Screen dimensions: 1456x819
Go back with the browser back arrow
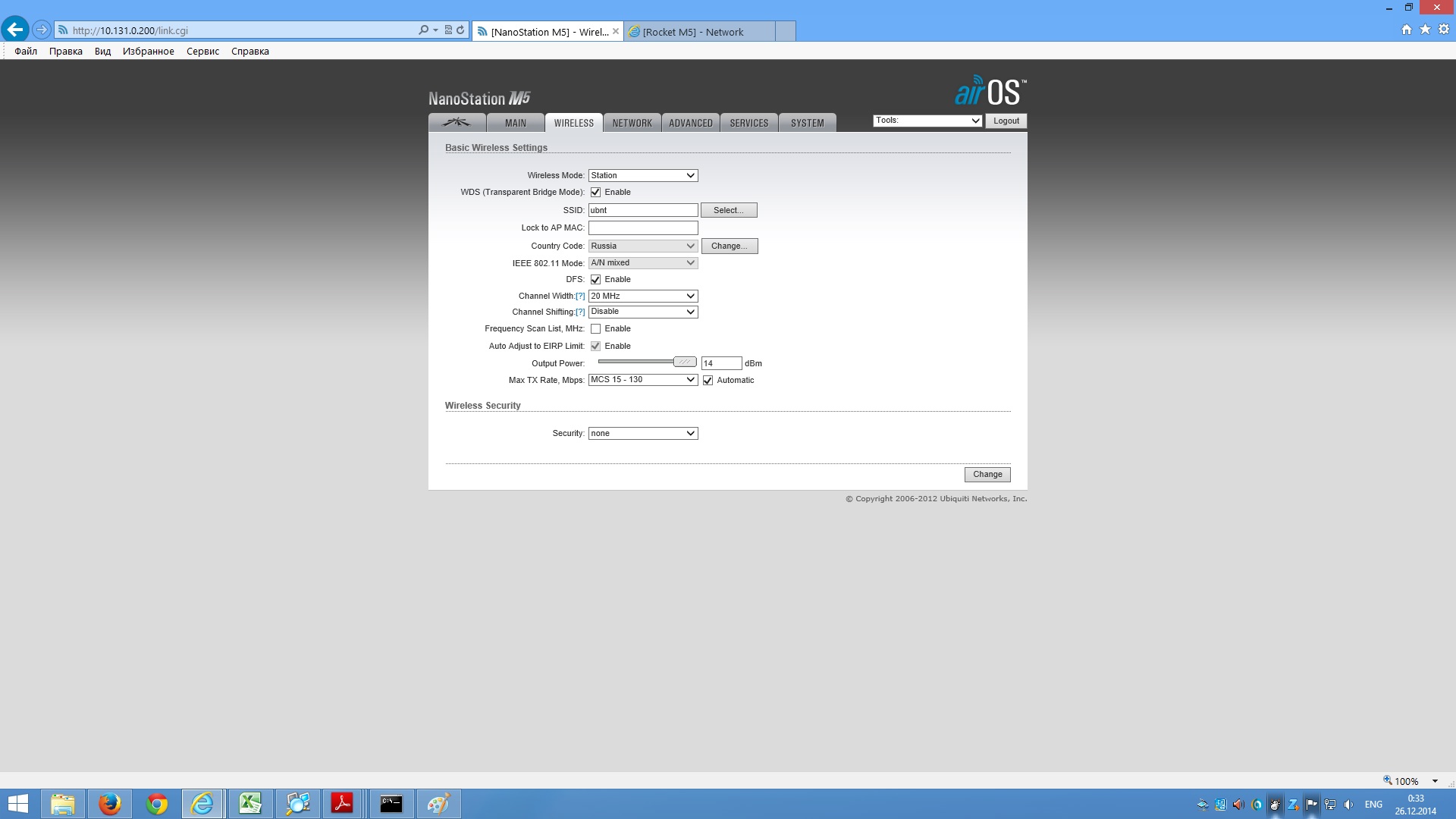(x=15, y=30)
